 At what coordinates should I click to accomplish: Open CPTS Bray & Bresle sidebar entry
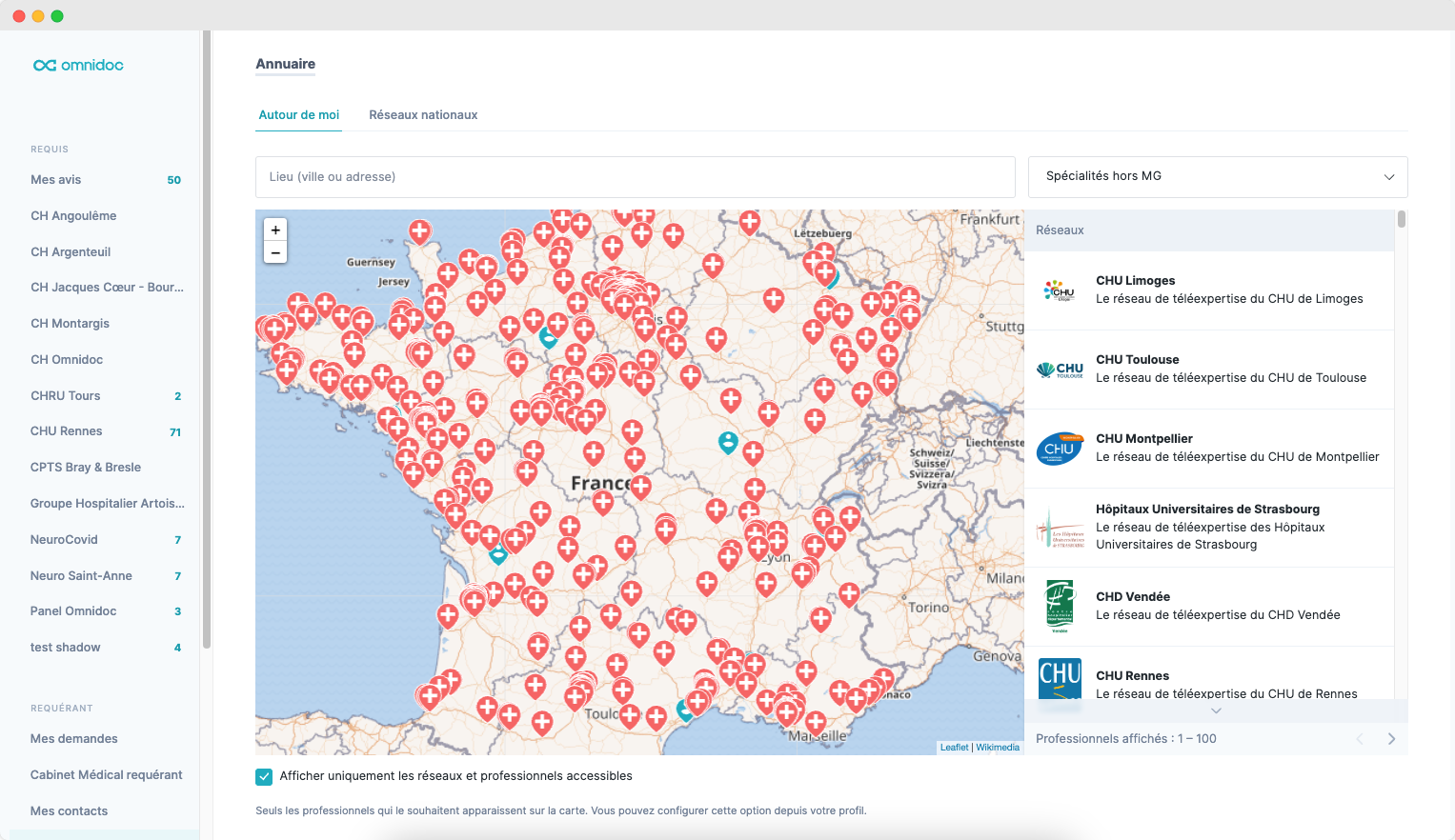point(86,468)
